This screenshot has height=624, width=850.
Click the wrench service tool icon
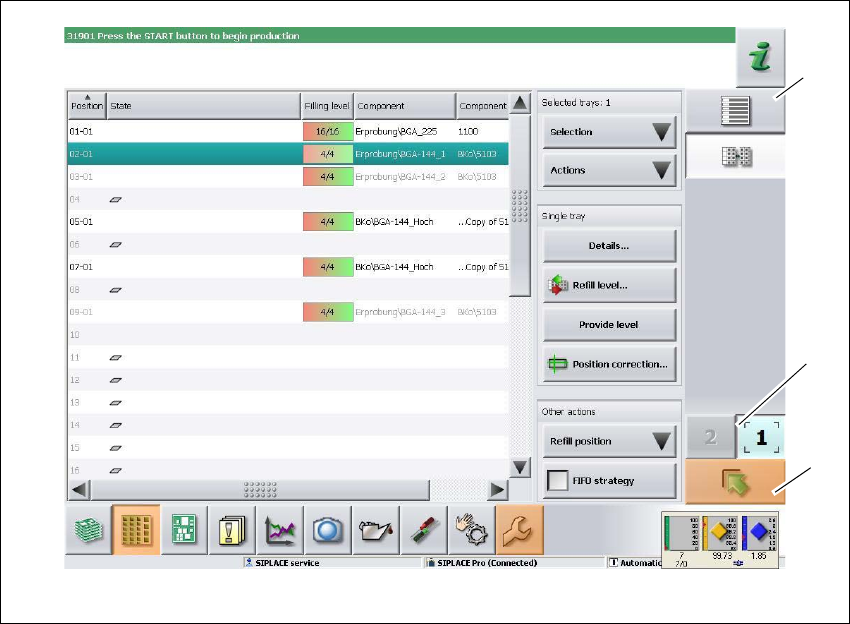click(520, 530)
